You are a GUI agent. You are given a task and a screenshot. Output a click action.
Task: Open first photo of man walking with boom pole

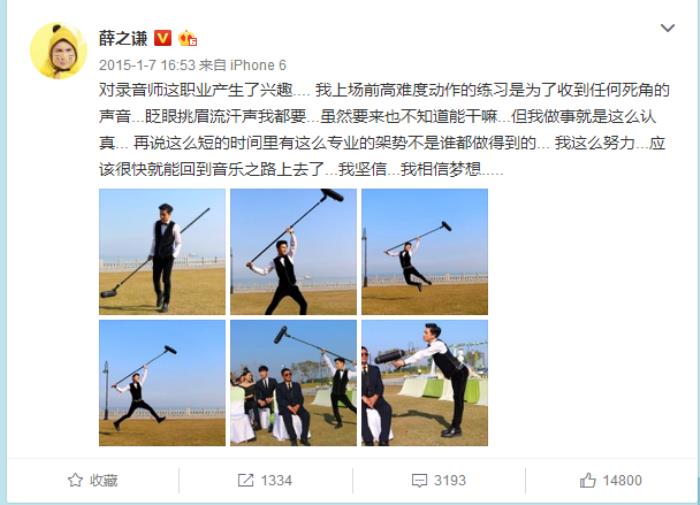point(162,252)
